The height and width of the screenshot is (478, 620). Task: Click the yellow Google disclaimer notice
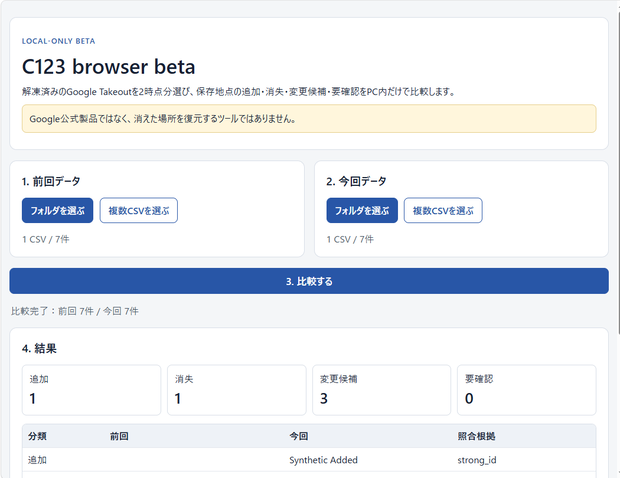coord(309,119)
